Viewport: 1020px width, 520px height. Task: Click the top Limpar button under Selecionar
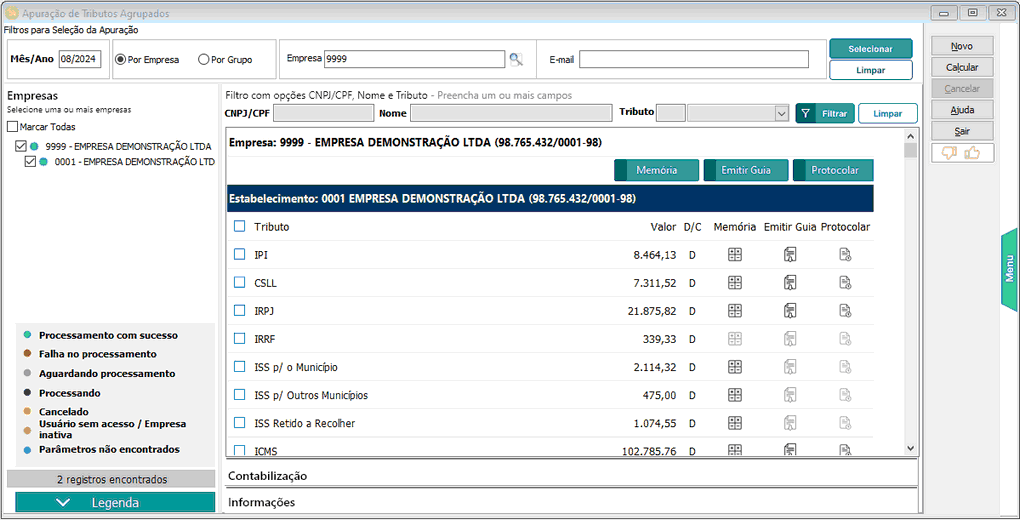click(870, 70)
